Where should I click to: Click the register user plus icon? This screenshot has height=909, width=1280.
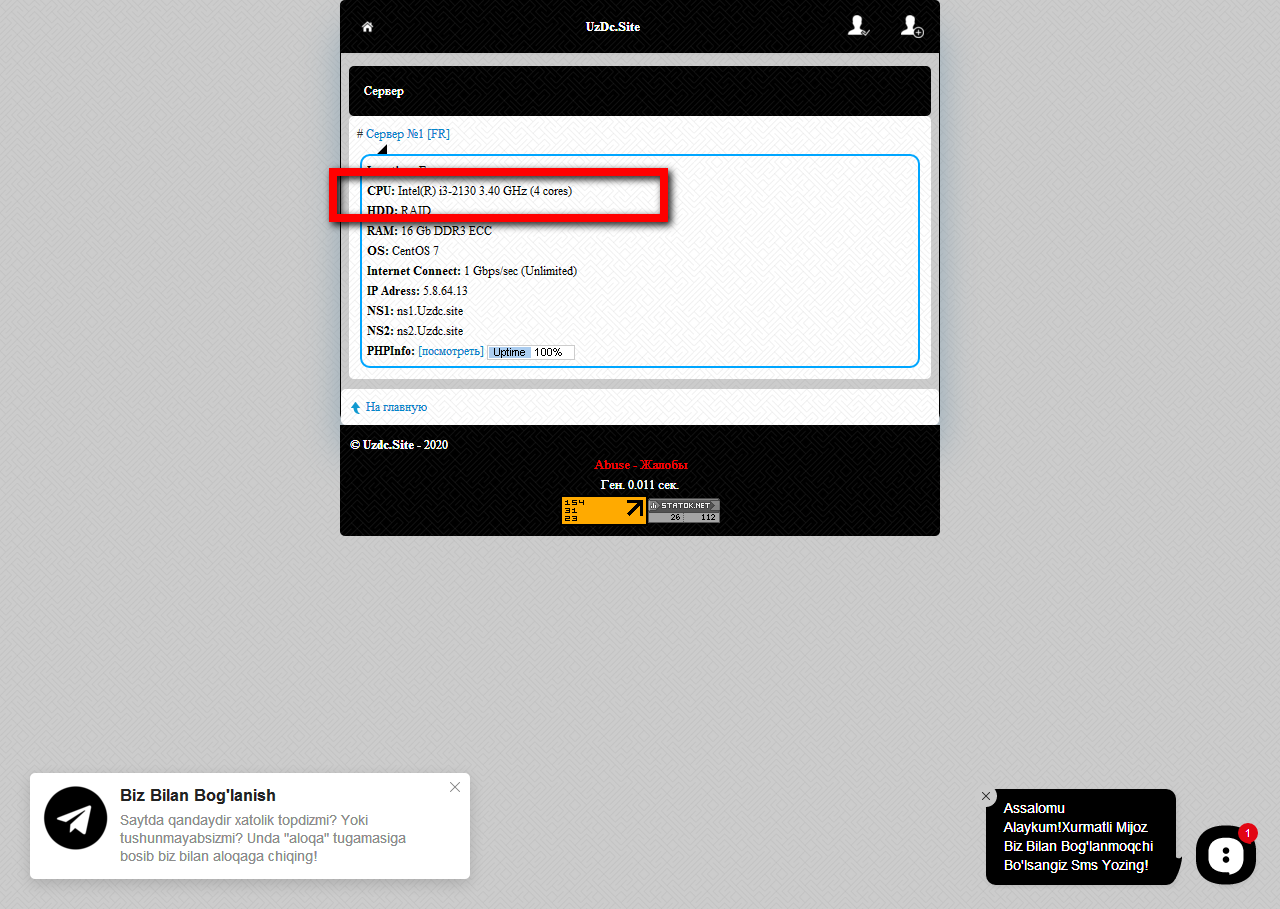[911, 26]
